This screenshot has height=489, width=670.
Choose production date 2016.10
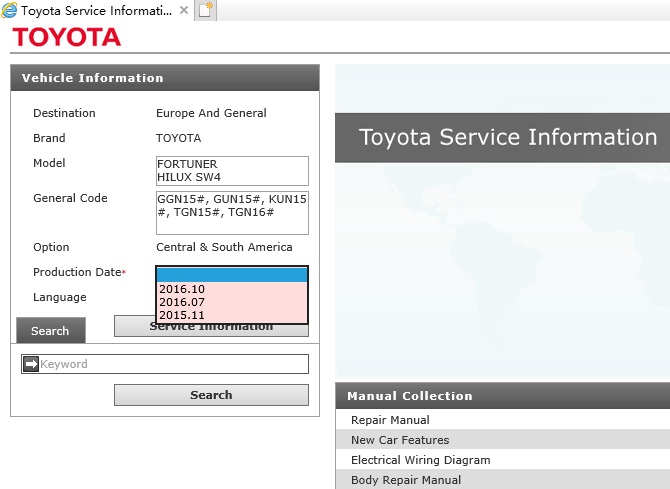tap(232, 289)
